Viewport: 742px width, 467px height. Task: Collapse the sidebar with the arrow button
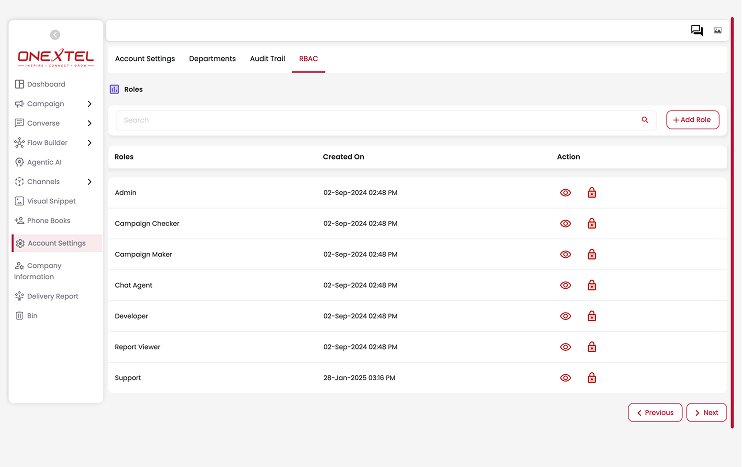click(x=55, y=35)
